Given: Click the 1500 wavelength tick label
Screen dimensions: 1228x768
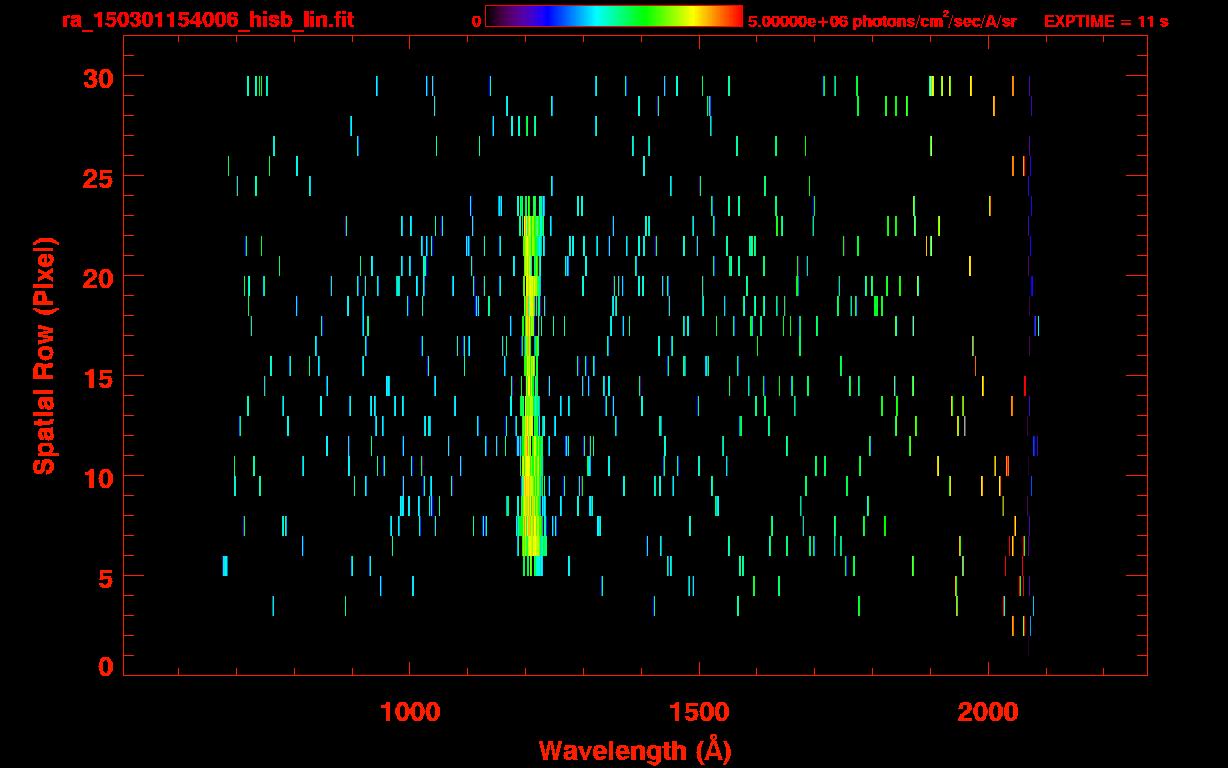Looking at the screenshot, I should pos(699,712).
